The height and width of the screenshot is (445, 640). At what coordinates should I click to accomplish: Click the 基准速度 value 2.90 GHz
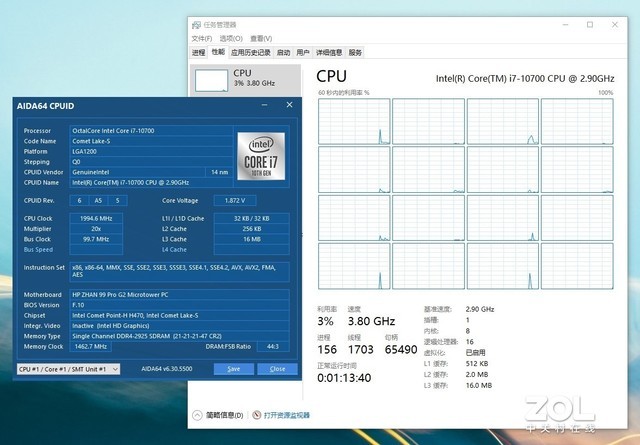(480, 309)
